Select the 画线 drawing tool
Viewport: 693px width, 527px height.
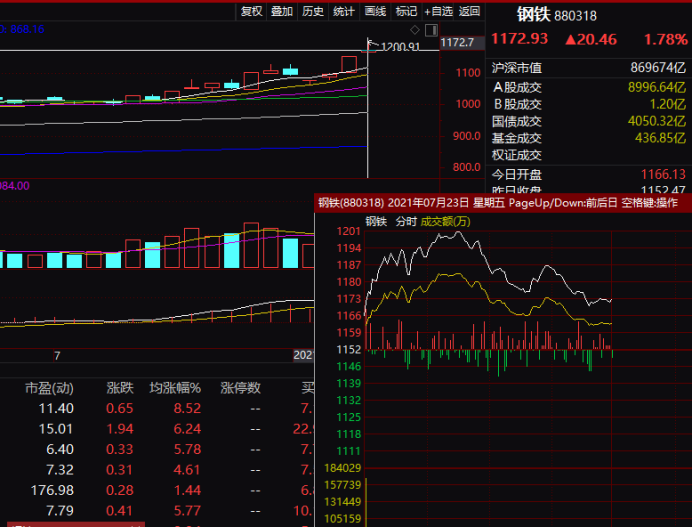(x=375, y=11)
